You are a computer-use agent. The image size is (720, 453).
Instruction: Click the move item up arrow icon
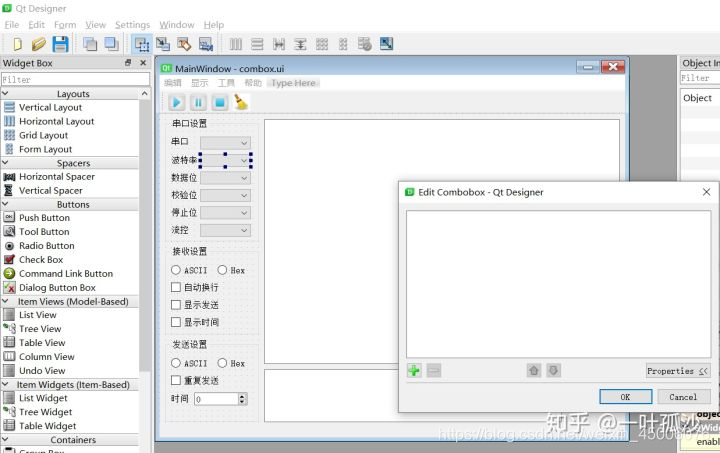point(534,370)
